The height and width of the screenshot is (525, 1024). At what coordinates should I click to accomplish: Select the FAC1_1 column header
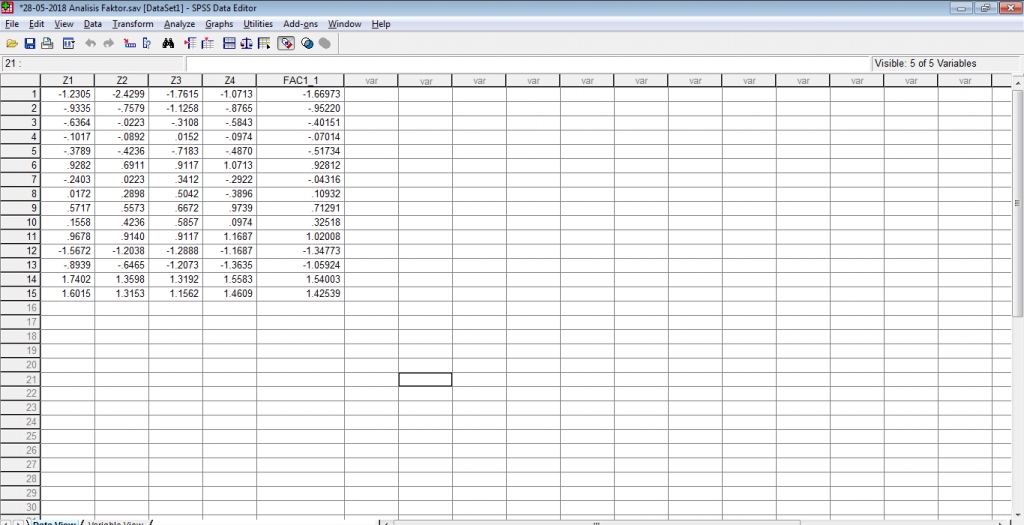[300, 80]
